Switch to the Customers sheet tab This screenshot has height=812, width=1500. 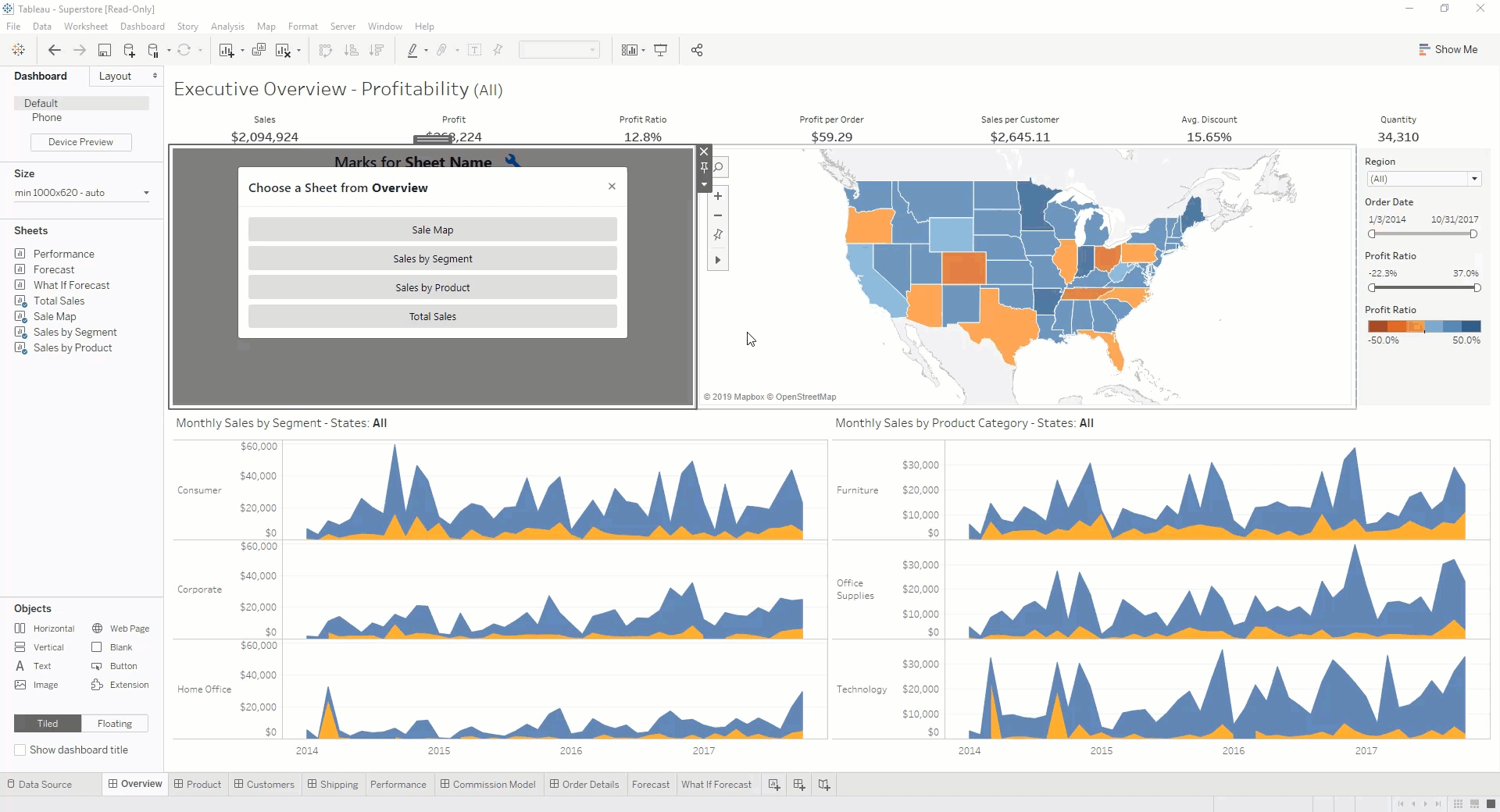click(x=264, y=784)
